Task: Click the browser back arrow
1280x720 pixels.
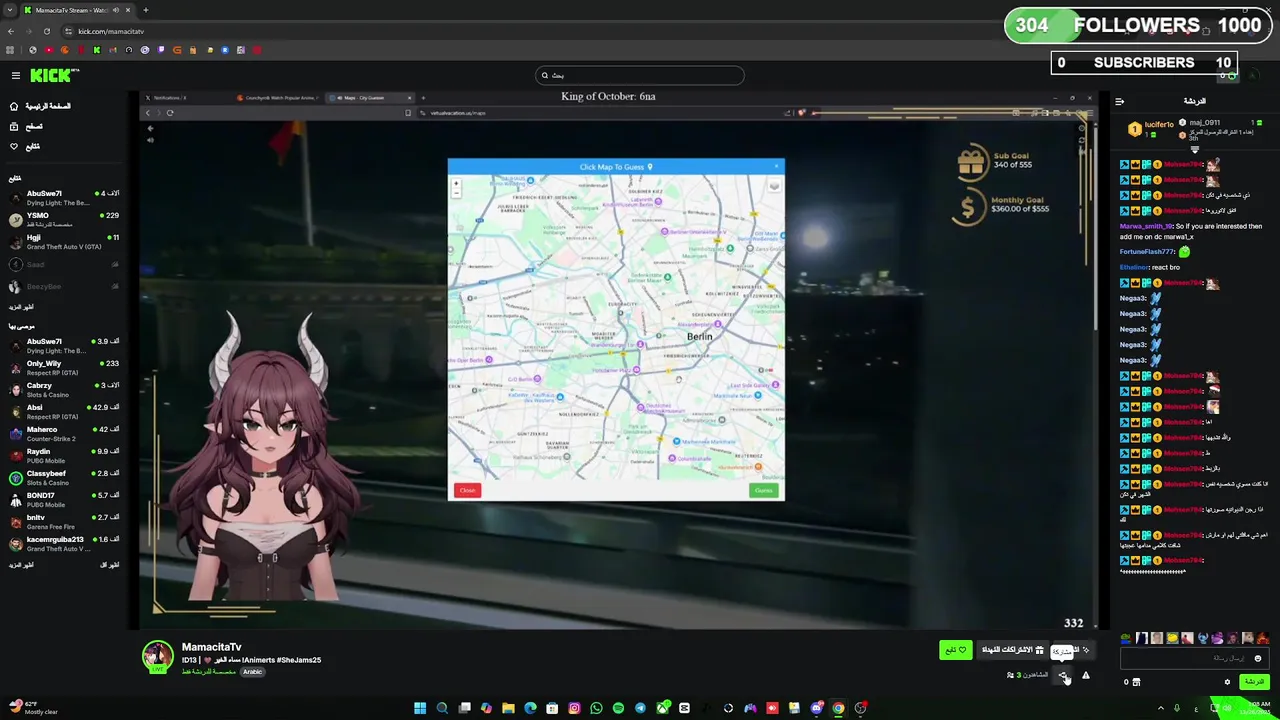Action: pyautogui.click(x=10, y=31)
